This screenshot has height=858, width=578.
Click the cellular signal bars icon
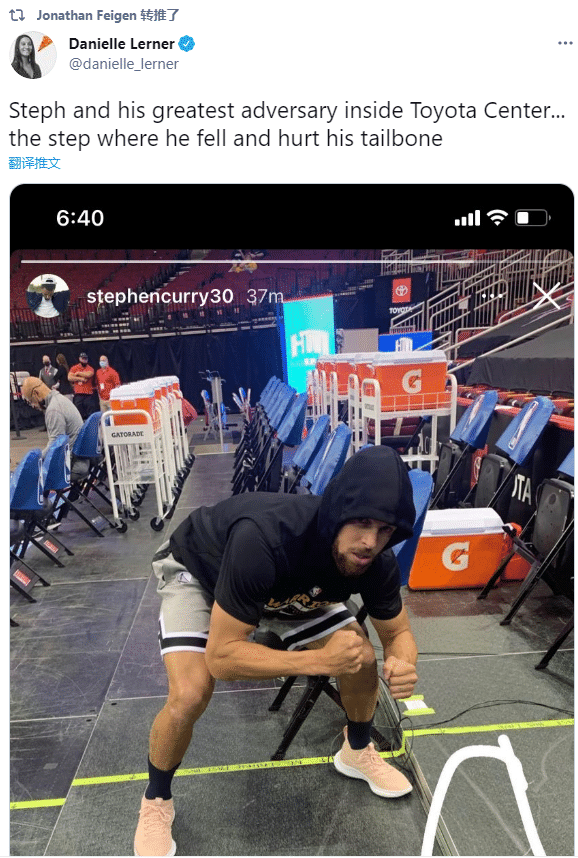[467, 218]
